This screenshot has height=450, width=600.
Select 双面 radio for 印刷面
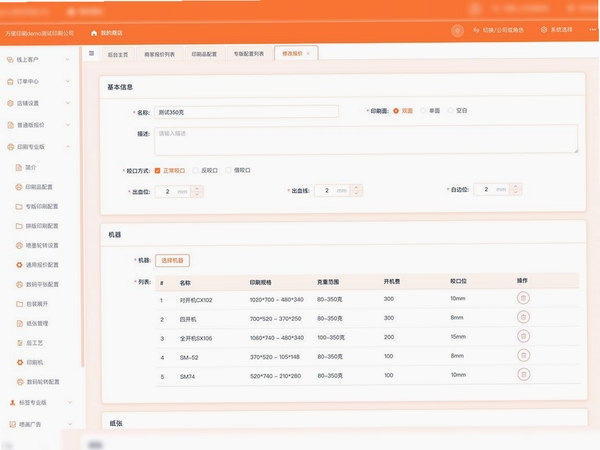pyautogui.click(x=396, y=111)
